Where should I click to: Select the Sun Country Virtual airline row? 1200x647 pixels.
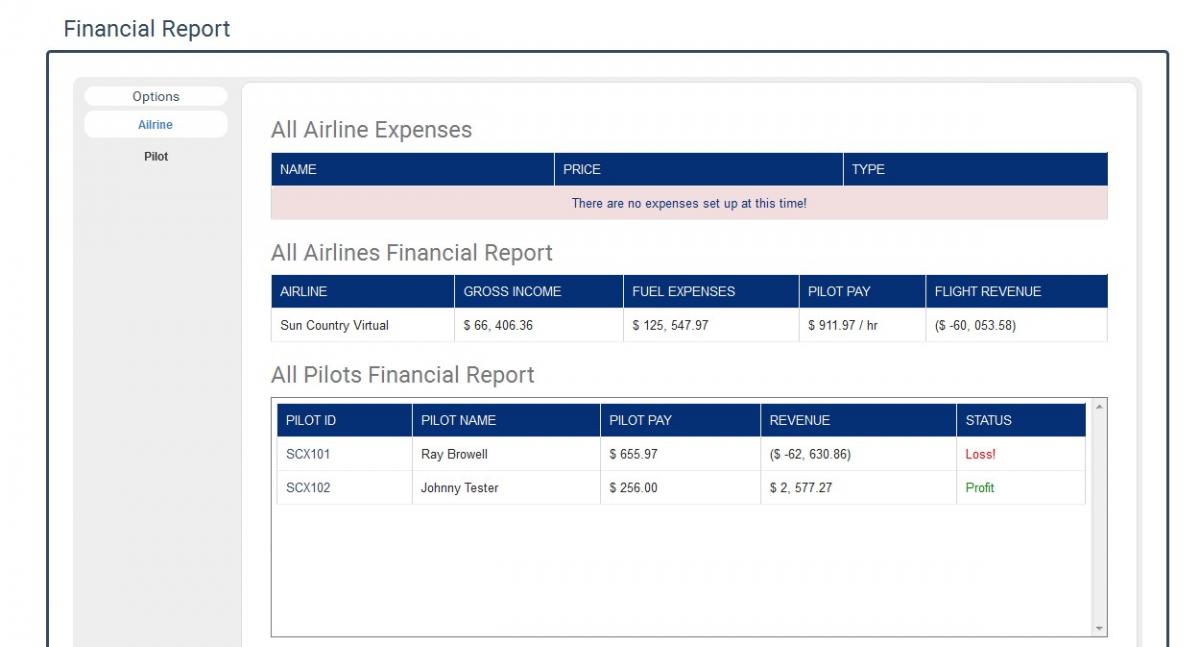pyautogui.click(x=689, y=325)
